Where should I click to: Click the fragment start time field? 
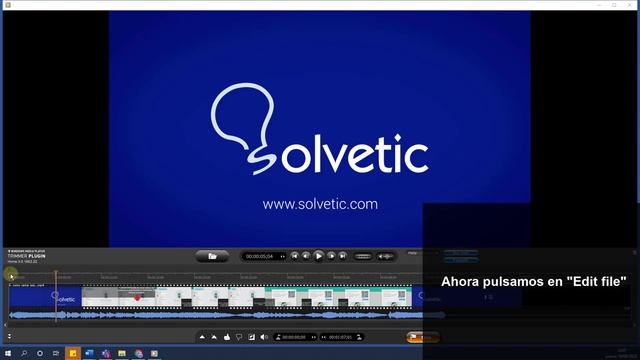point(294,337)
